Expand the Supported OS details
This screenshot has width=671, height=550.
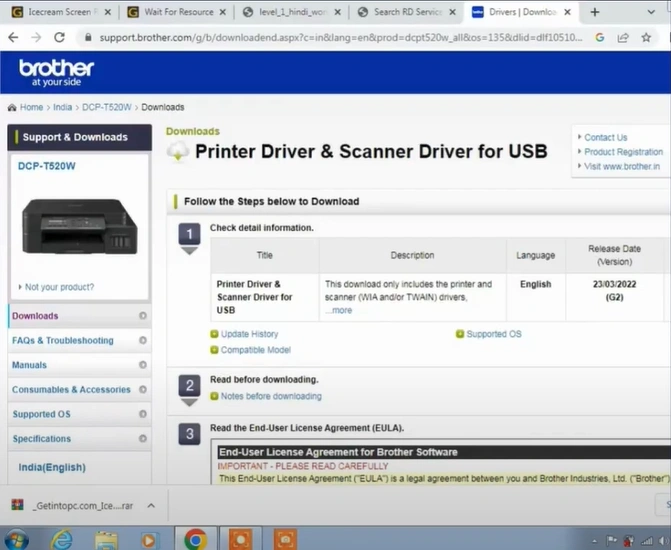click(x=493, y=334)
